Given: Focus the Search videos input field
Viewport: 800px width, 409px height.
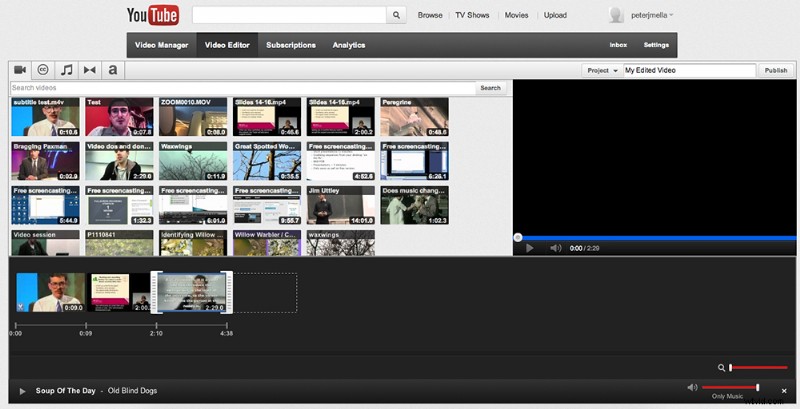Looking at the screenshot, I should point(243,88).
